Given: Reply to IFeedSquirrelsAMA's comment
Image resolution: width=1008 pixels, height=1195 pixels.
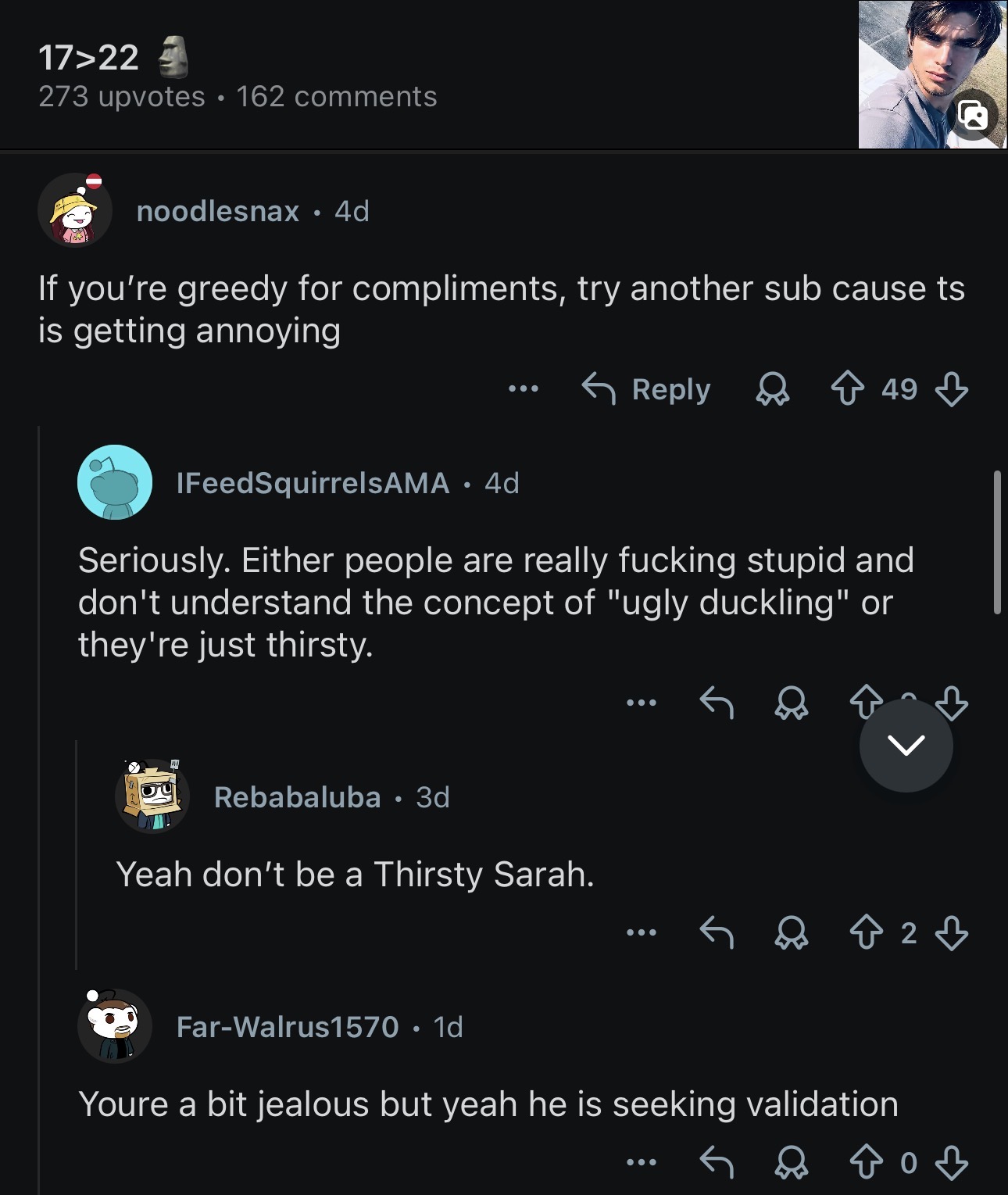Looking at the screenshot, I should pos(716,703).
